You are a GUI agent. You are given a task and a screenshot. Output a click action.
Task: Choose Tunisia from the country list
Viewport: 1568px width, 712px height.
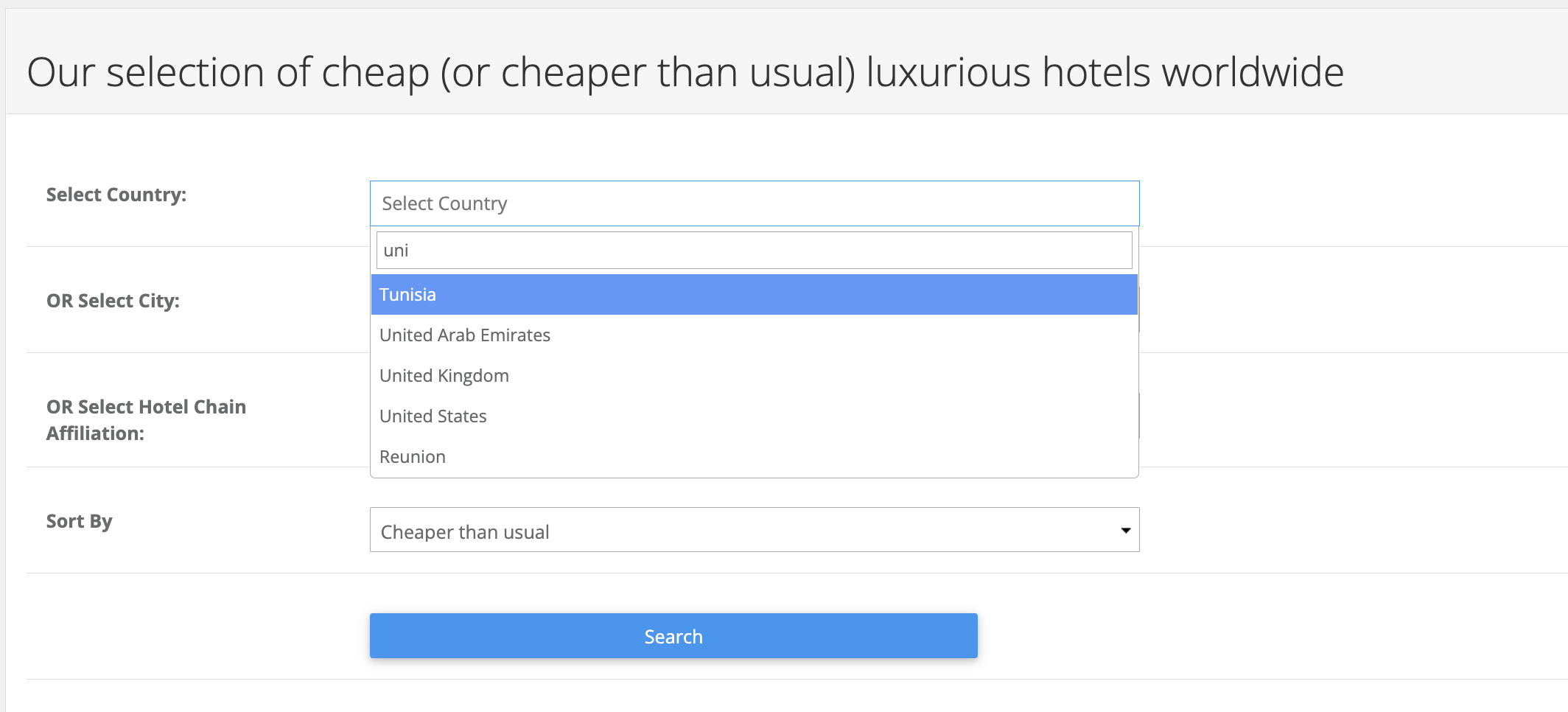point(407,295)
